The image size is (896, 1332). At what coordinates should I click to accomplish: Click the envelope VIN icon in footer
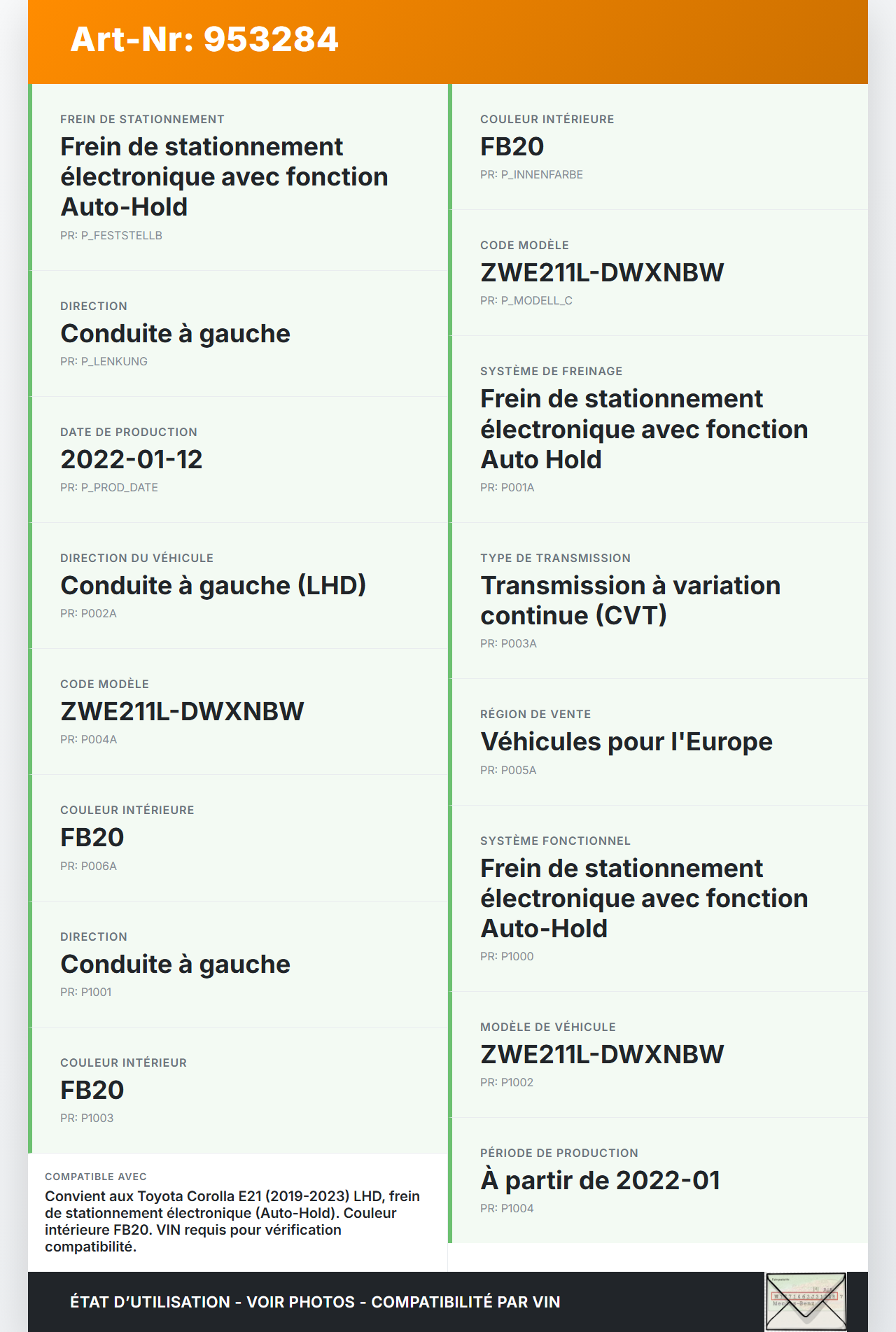(x=806, y=1301)
